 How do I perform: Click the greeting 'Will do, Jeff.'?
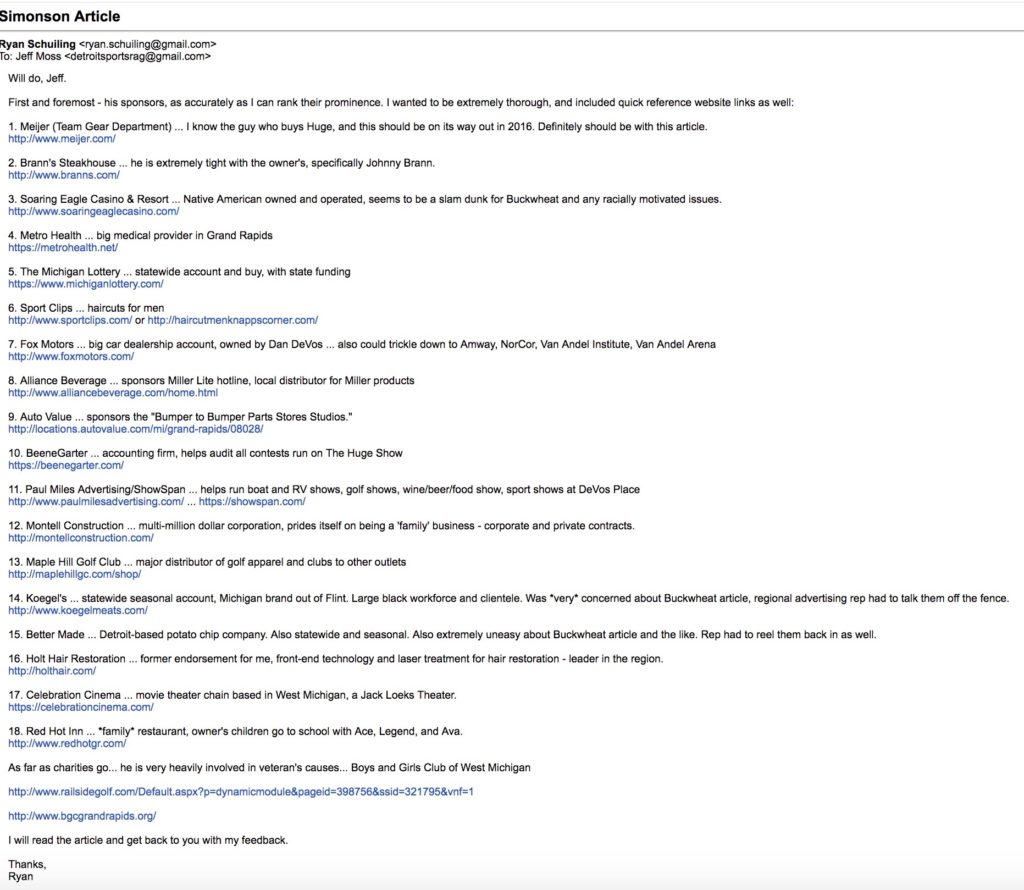pos(37,78)
